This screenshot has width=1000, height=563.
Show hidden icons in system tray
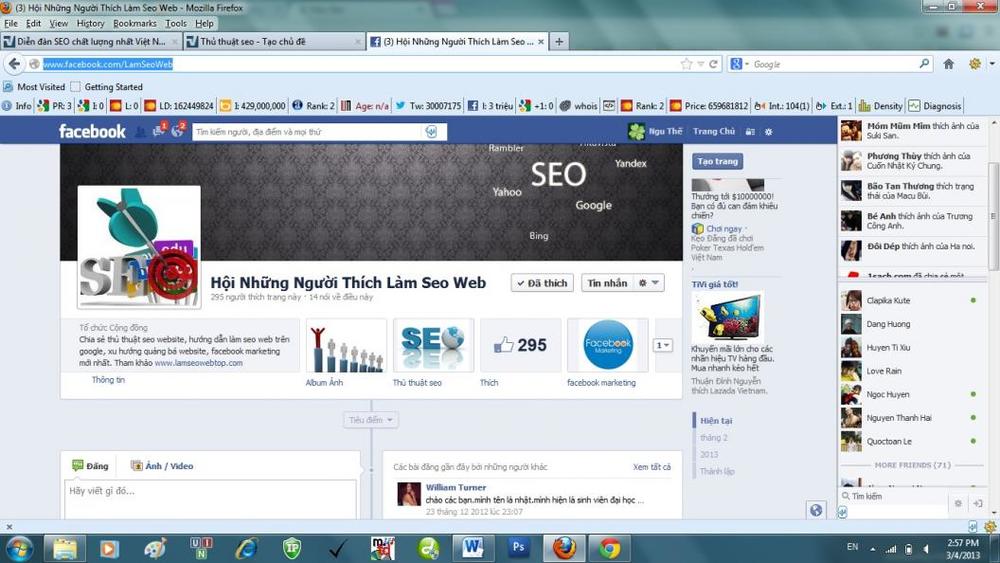coord(872,548)
